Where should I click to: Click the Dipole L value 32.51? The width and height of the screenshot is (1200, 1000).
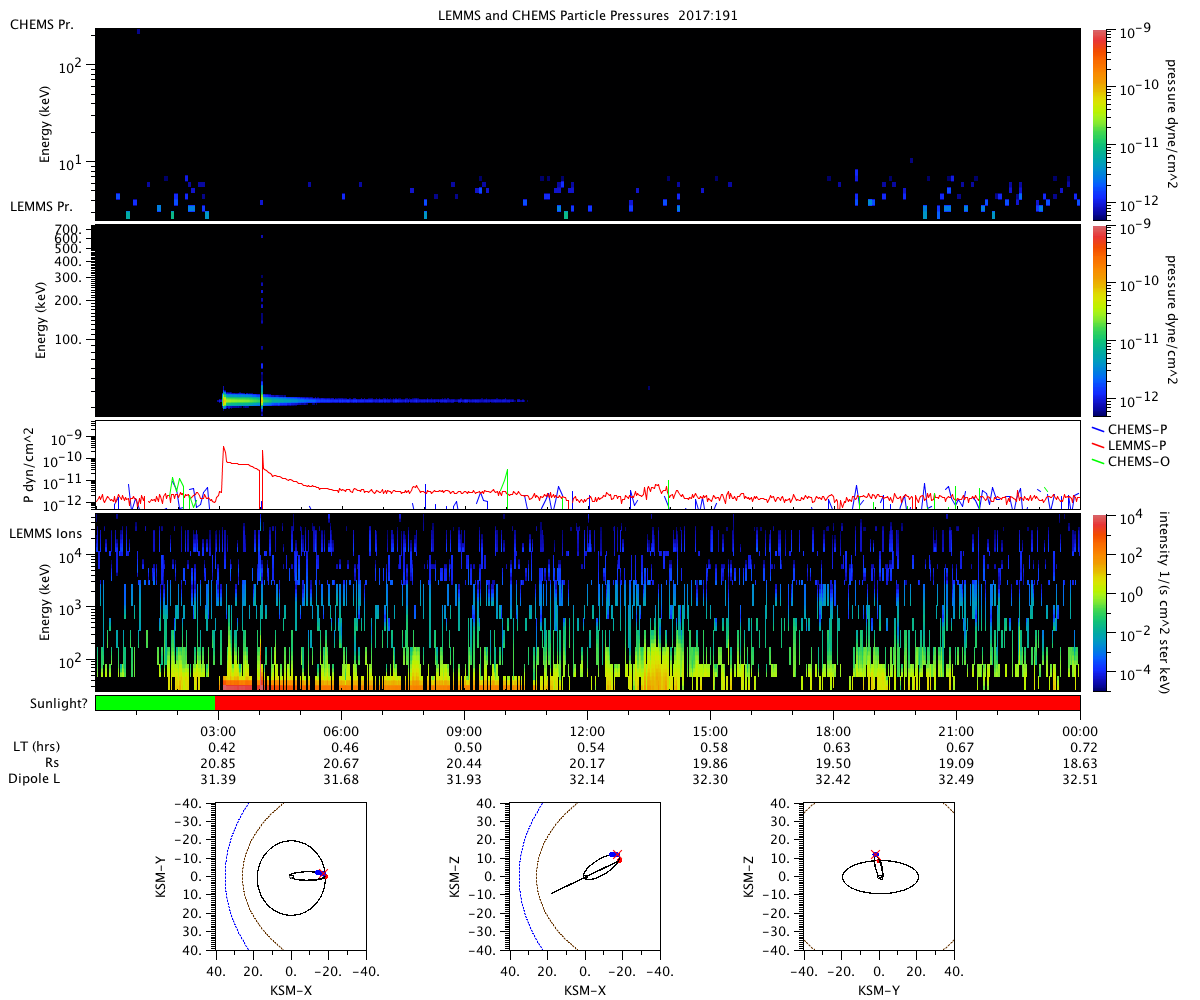(x=1080, y=779)
